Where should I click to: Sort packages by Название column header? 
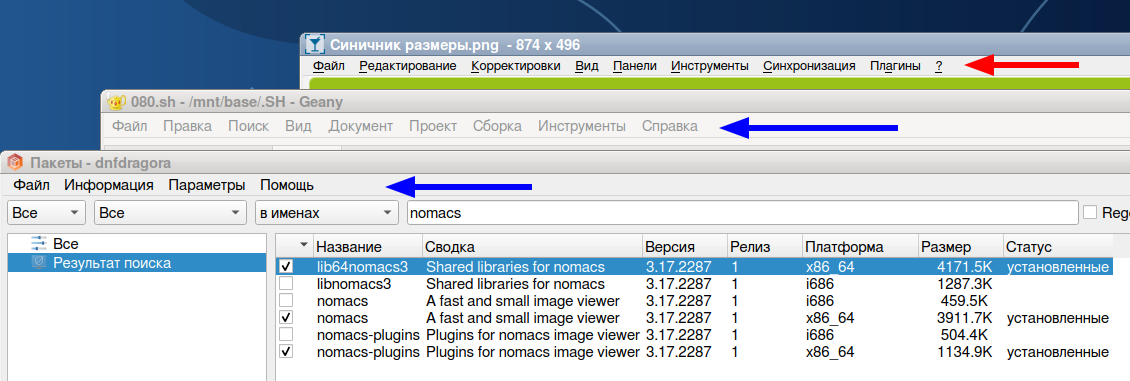(x=368, y=247)
